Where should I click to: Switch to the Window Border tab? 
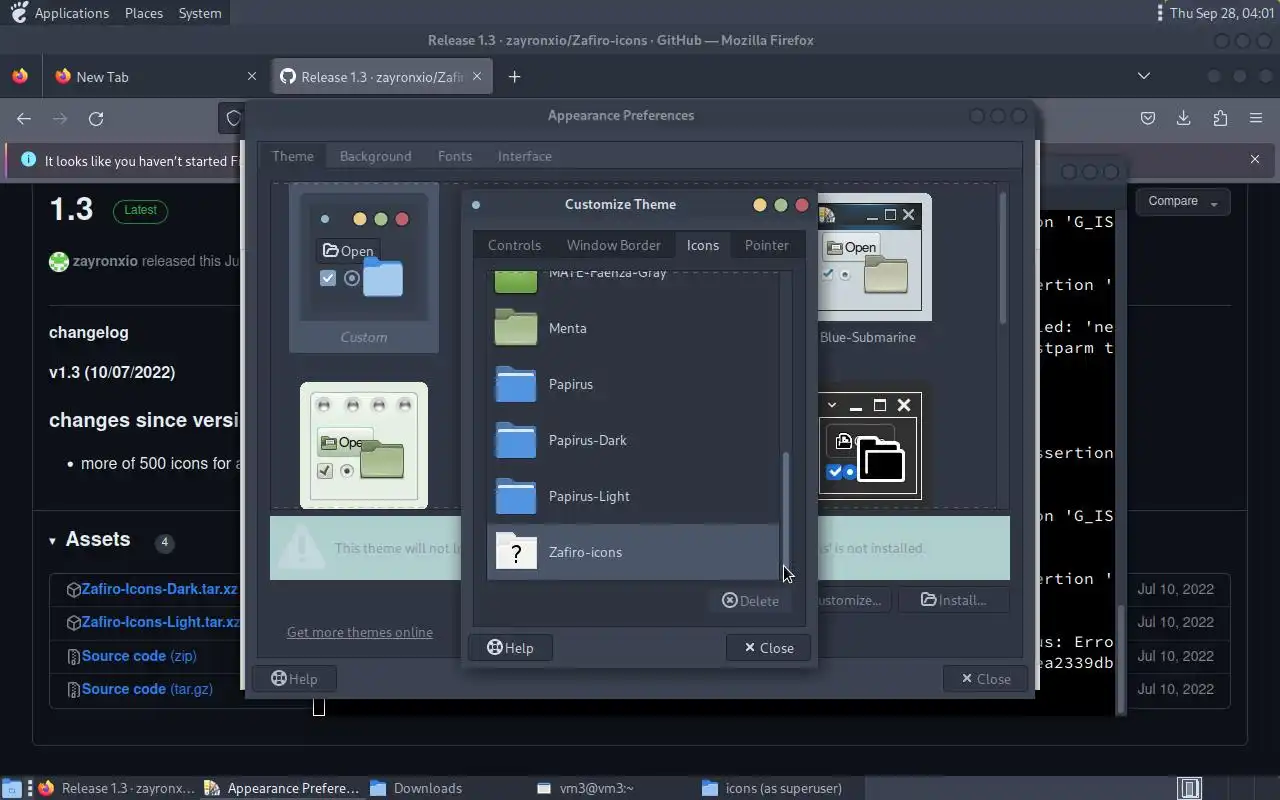click(614, 245)
